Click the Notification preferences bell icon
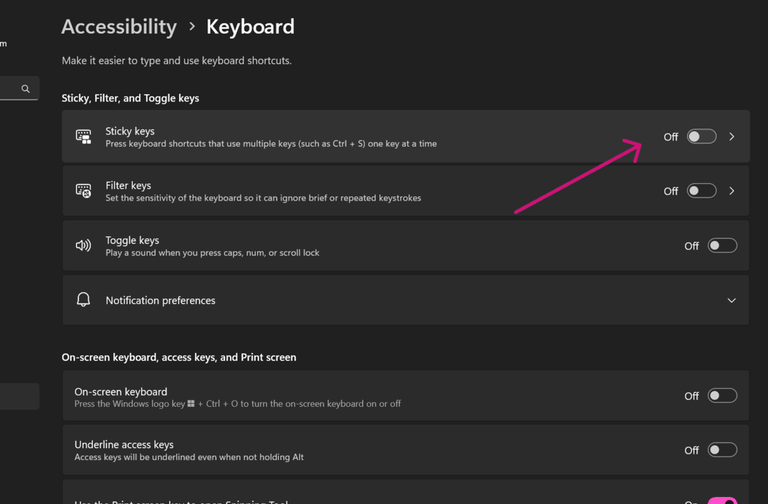This screenshot has width=768, height=504. coord(84,300)
